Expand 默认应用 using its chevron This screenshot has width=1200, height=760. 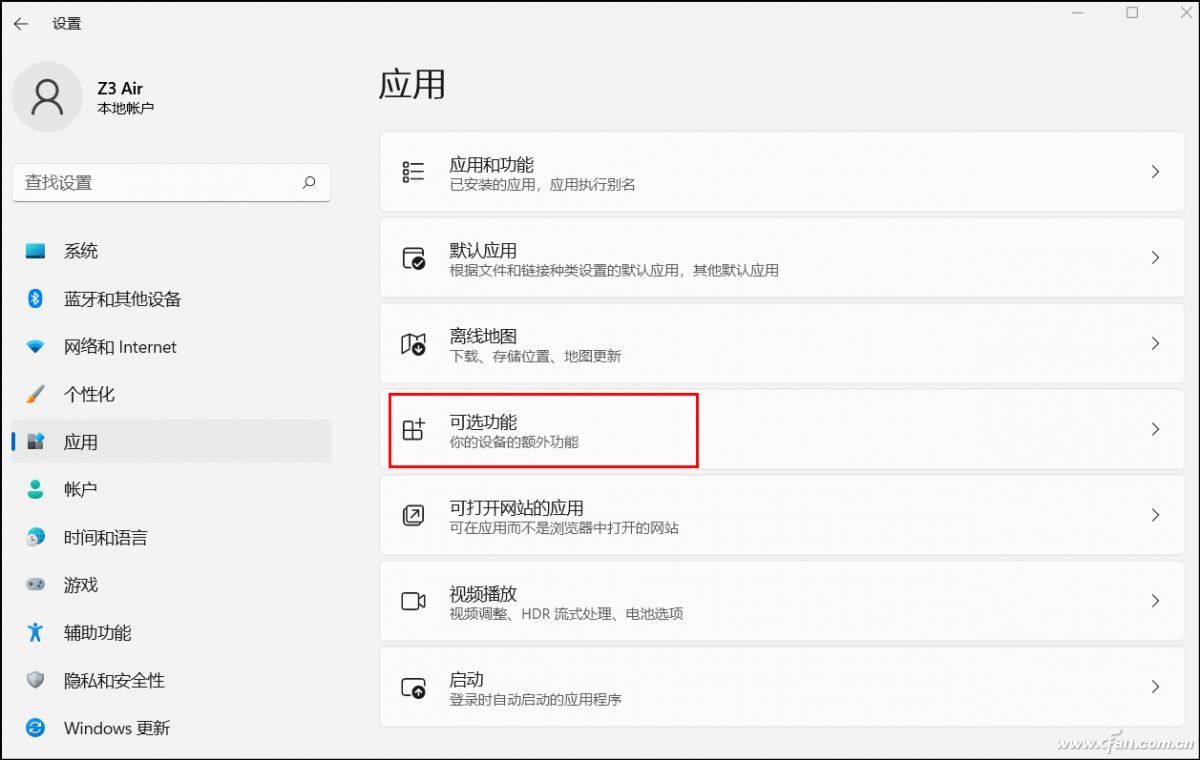(1155, 258)
